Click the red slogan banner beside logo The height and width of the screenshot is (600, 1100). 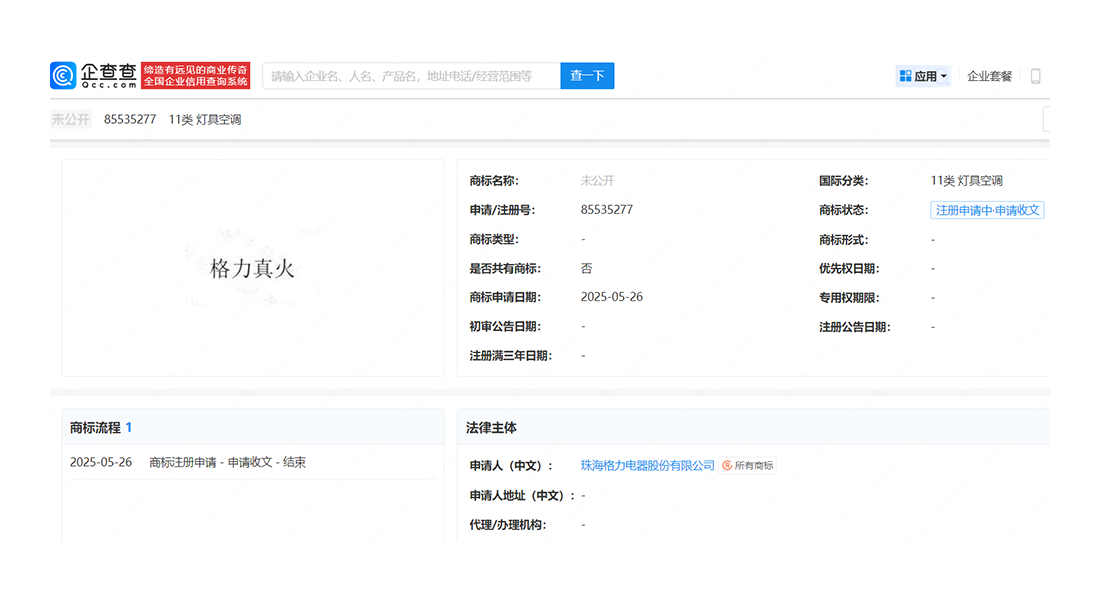[196, 76]
